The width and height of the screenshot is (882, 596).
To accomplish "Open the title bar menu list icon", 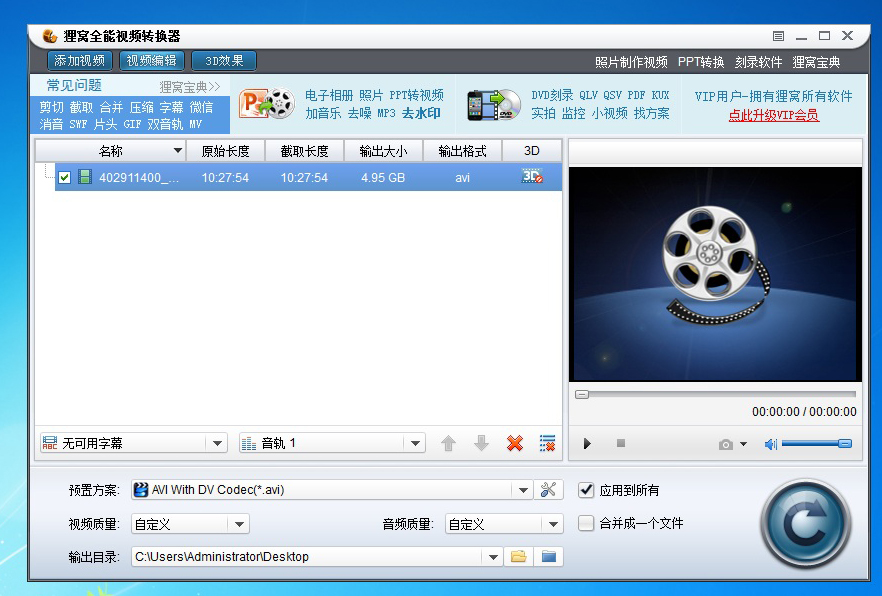I will (x=778, y=36).
